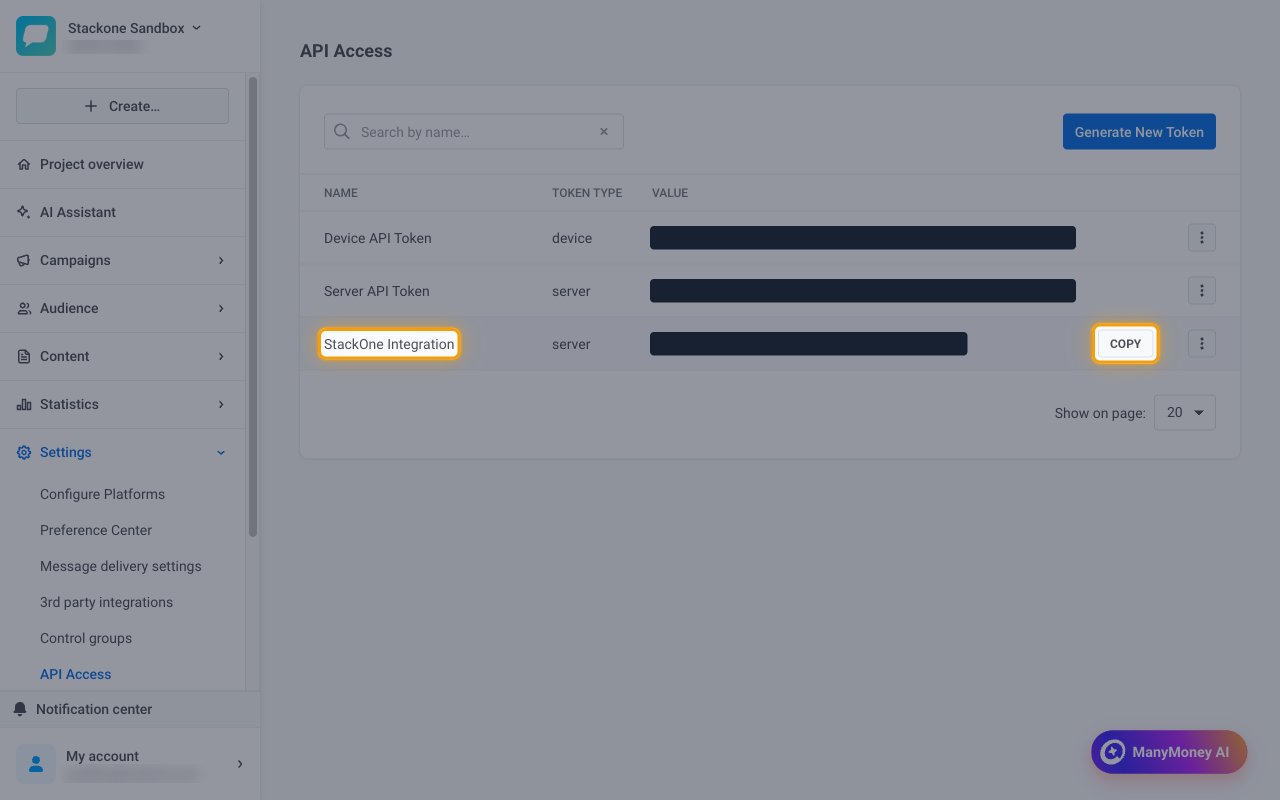Open the ManyMoney AI assistant

point(1169,752)
